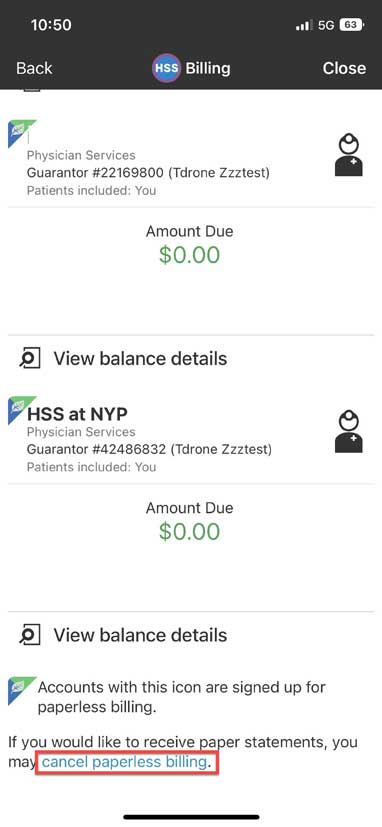382x827 pixels.
Task: Tap magnifier icon under first Amount Due
Action: coord(30,359)
